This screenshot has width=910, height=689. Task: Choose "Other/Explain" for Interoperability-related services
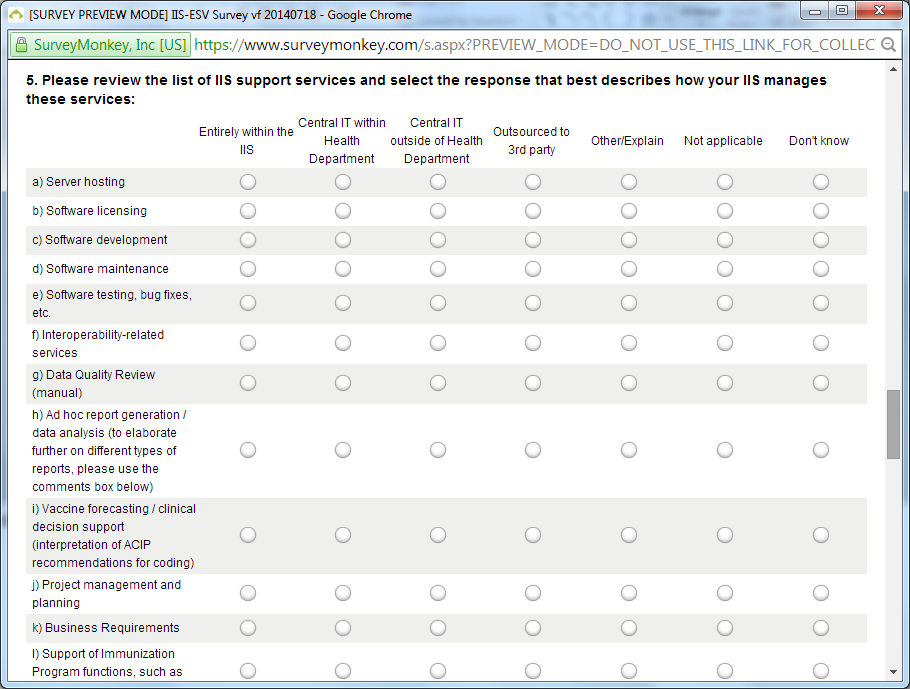point(628,343)
